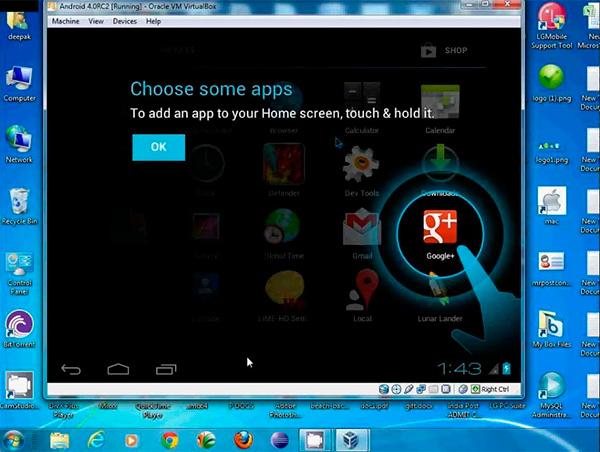The image size is (600, 452).
Task: Switch to VirtualBox in the taskbar
Action: 352,440
